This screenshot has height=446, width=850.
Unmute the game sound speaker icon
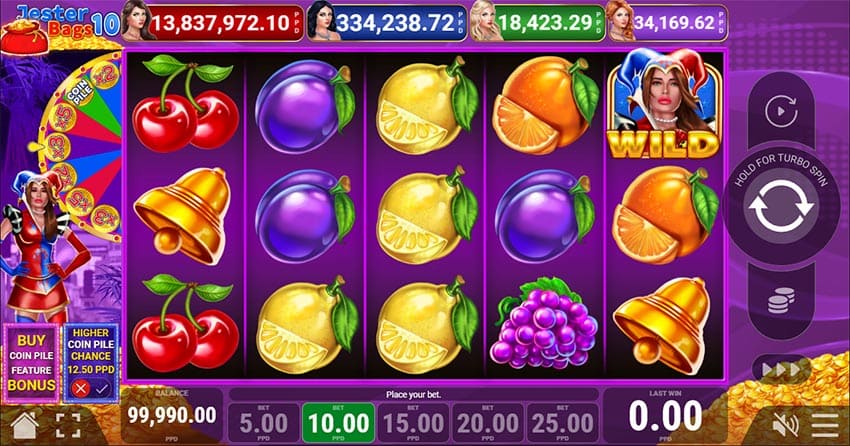(786, 425)
